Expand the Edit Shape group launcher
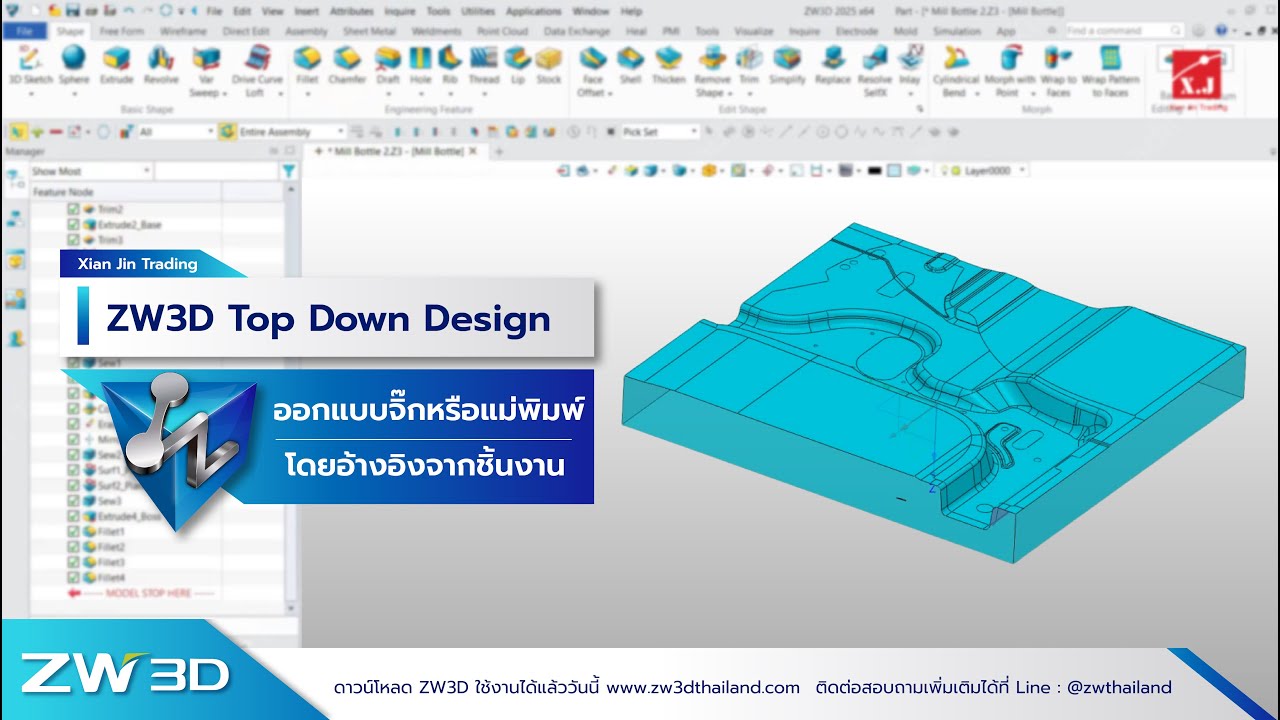This screenshot has width=1280, height=720. [918, 109]
